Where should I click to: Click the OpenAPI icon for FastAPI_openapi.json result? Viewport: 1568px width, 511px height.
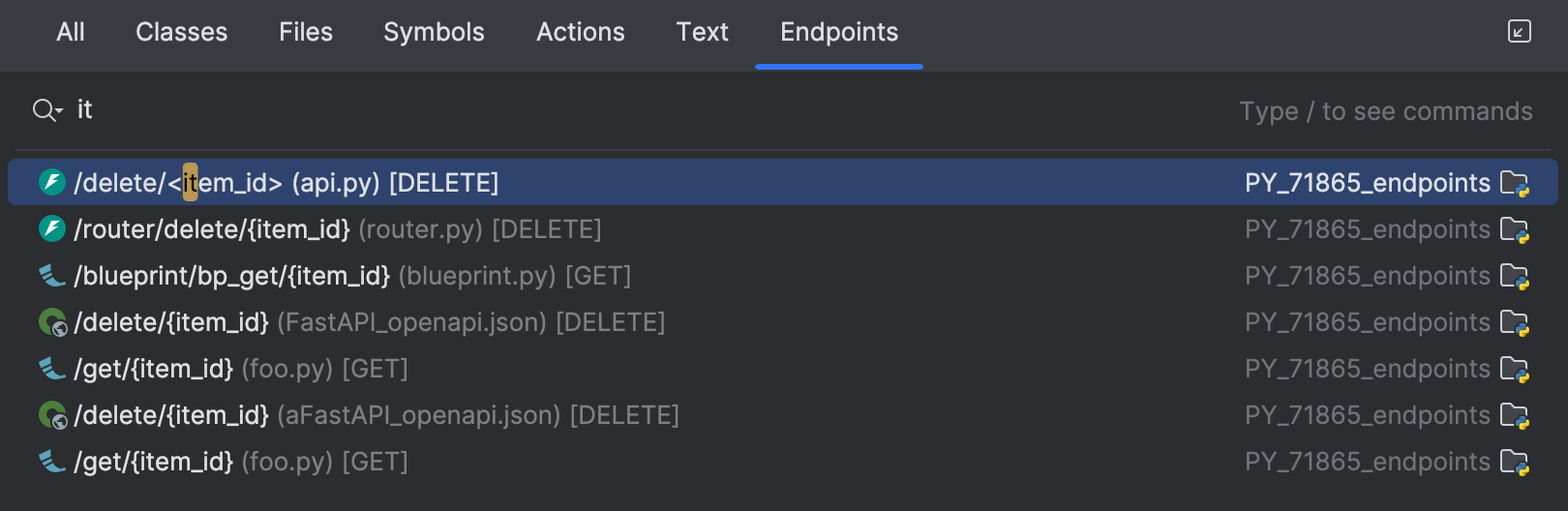coord(52,322)
